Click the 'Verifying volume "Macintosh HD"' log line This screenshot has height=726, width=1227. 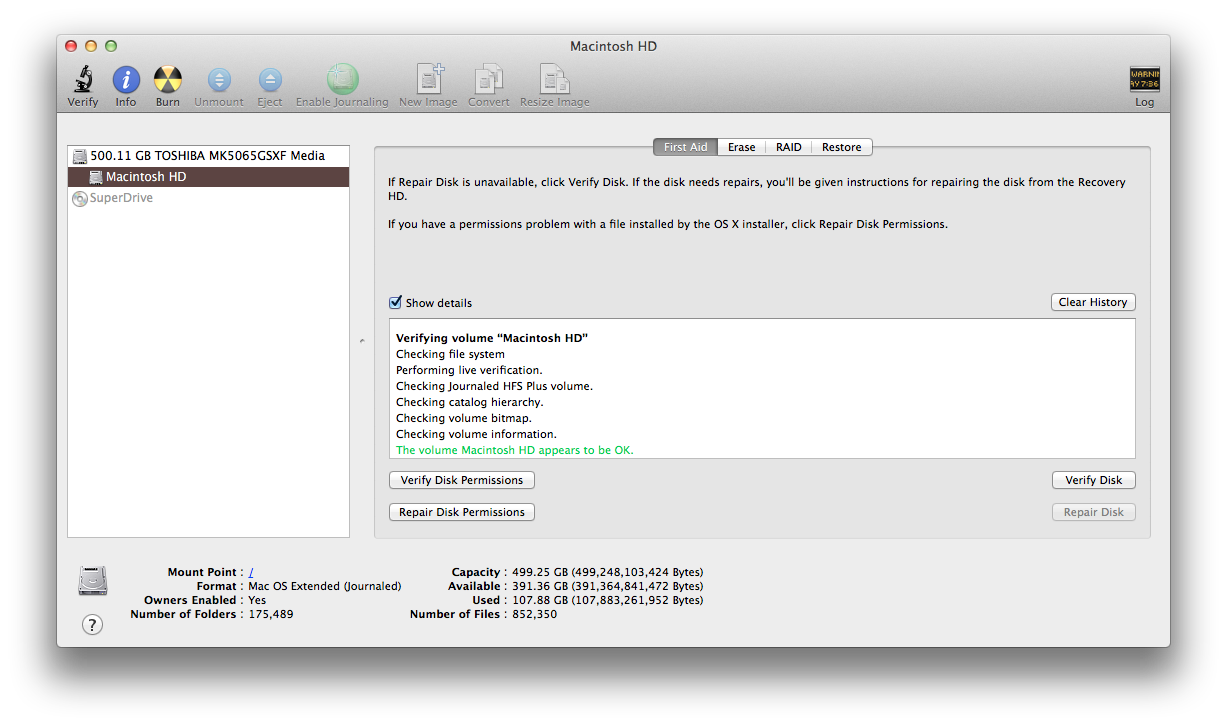[x=492, y=338]
